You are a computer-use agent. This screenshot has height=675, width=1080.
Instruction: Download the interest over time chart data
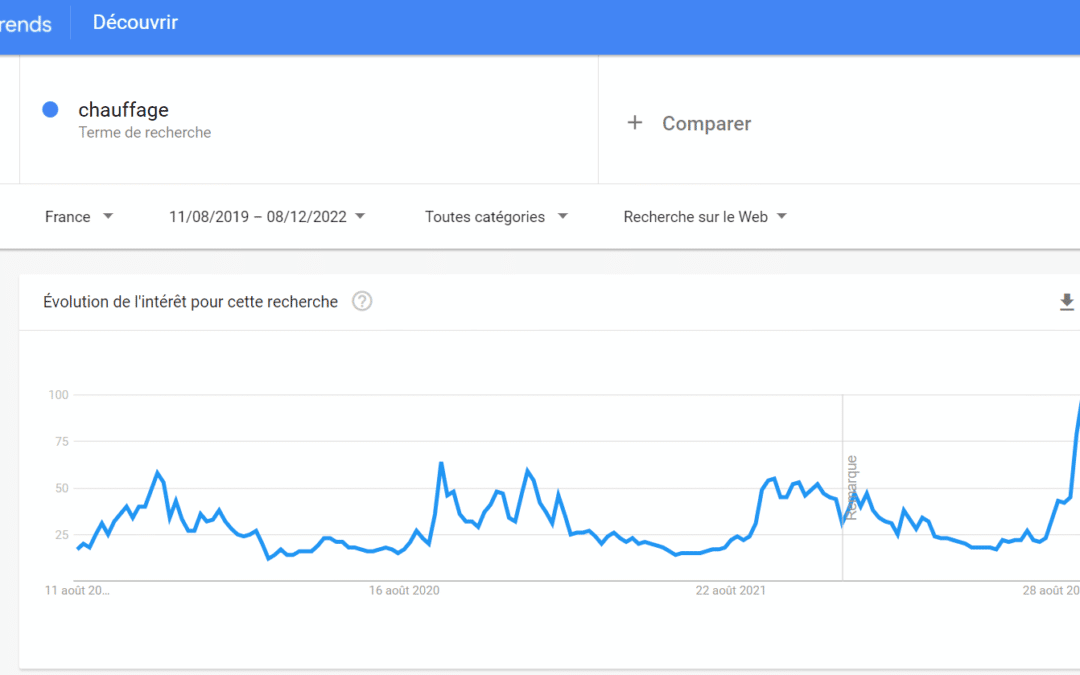click(1066, 302)
